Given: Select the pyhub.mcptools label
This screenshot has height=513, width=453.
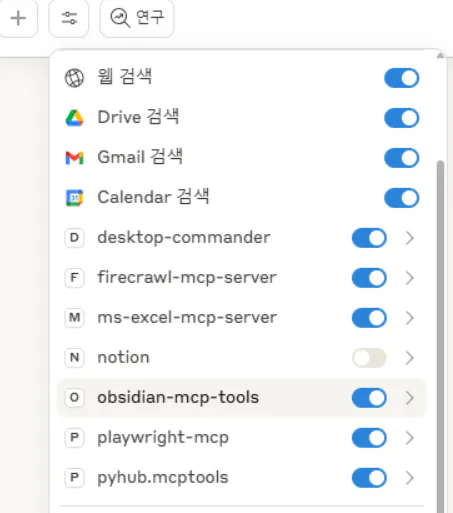Looking at the screenshot, I should [163, 478].
